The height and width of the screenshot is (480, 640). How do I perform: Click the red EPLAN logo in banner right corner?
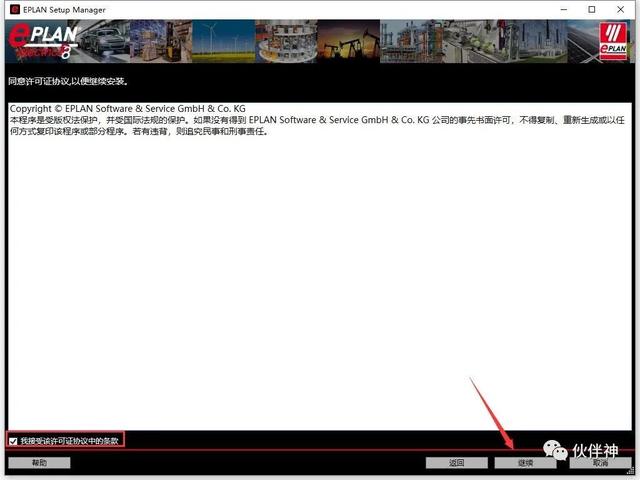[613, 41]
